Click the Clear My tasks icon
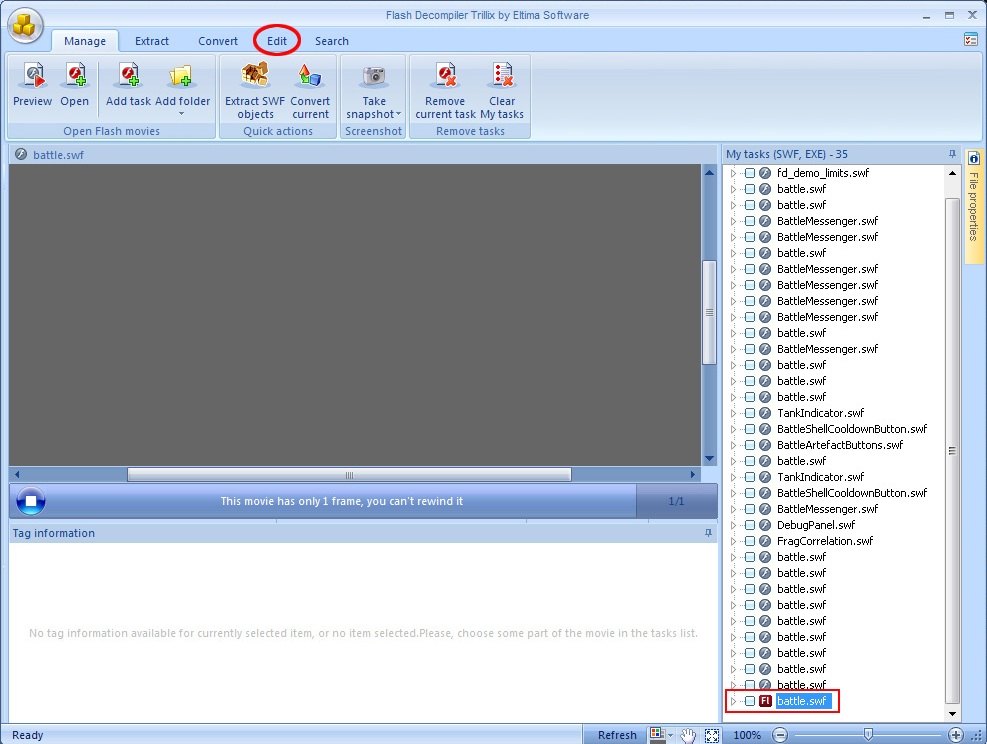 pyautogui.click(x=502, y=75)
